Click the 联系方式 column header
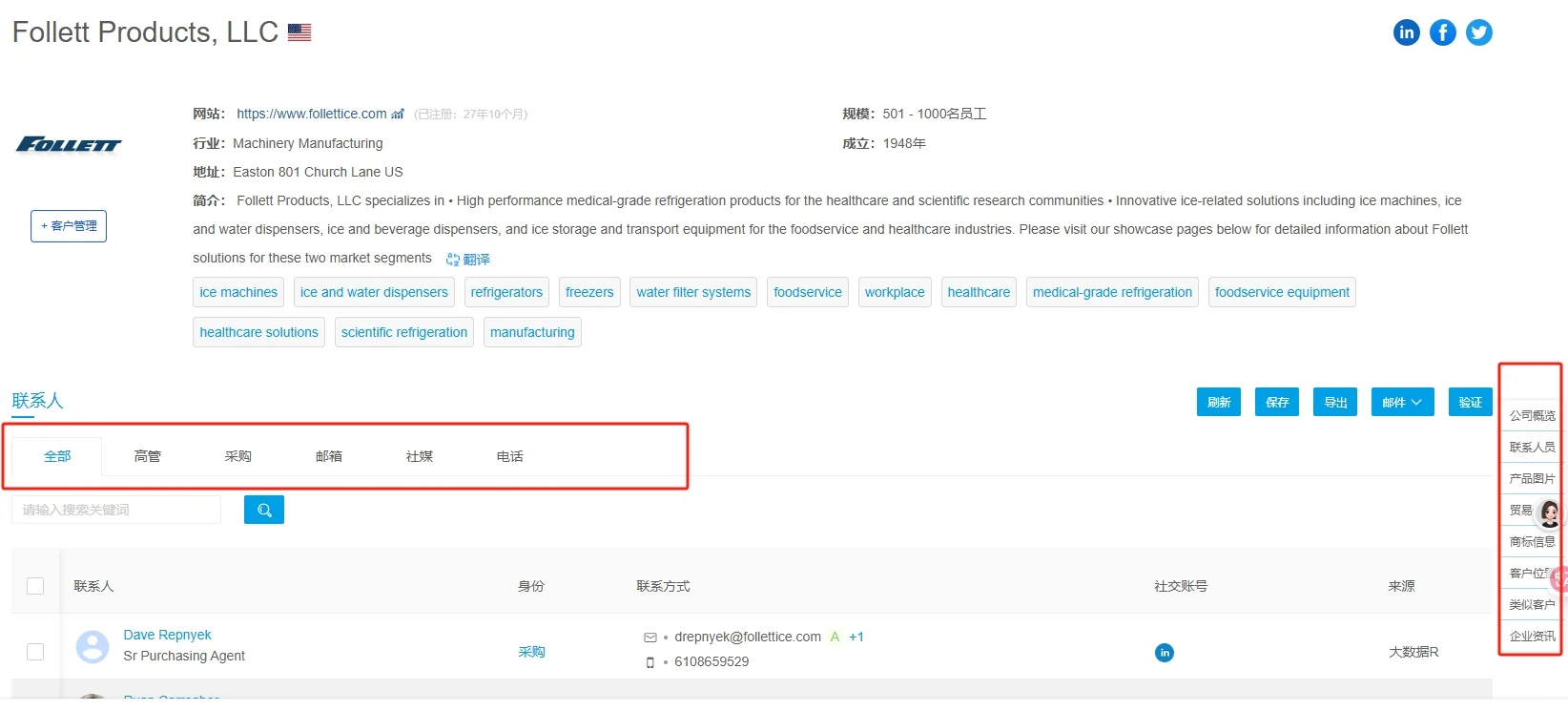 pyautogui.click(x=663, y=586)
